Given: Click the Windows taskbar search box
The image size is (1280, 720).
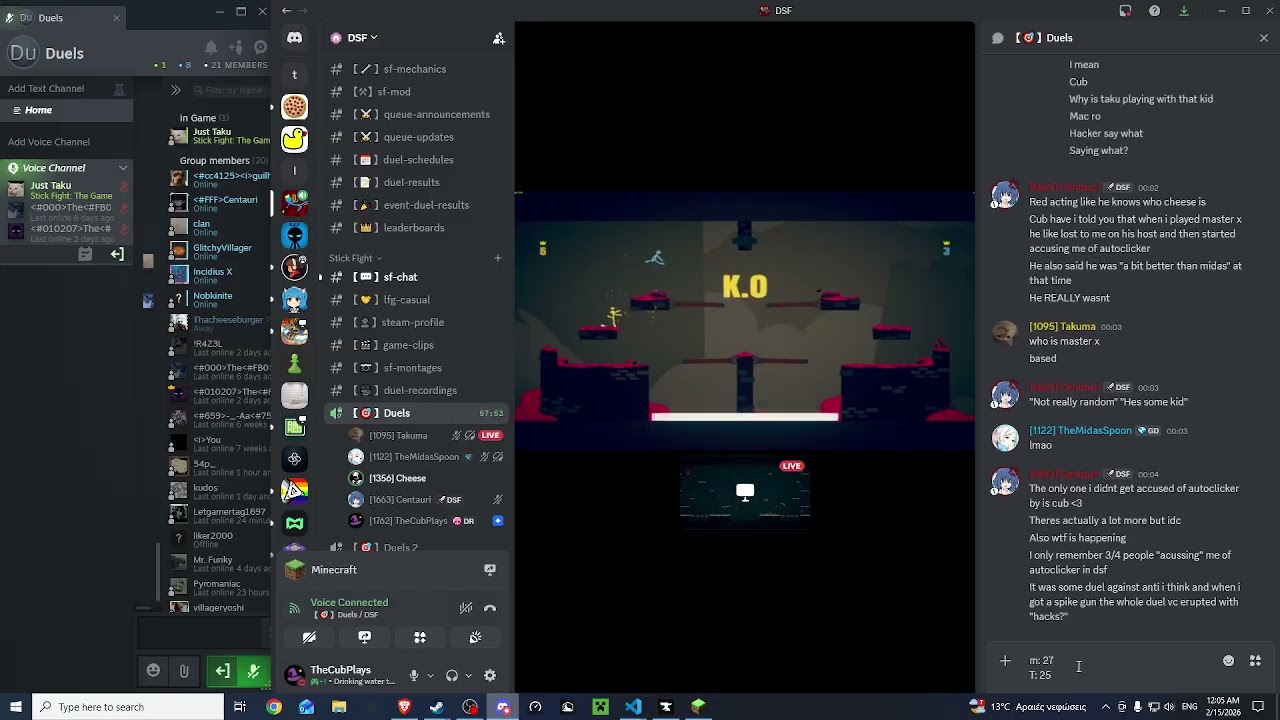Looking at the screenshot, I should (x=128, y=707).
